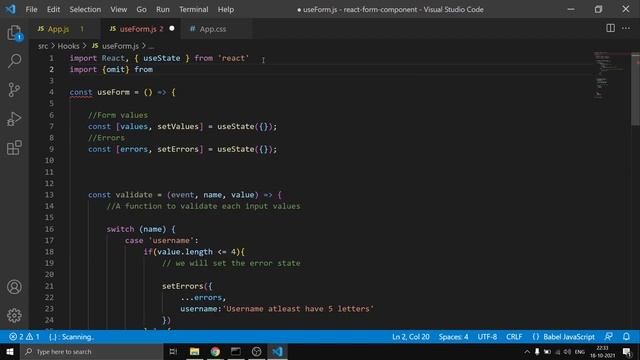The width and height of the screenshot is (640, 360).
Task: Open File Explorer from taskbar
Action: click(194, 351)
